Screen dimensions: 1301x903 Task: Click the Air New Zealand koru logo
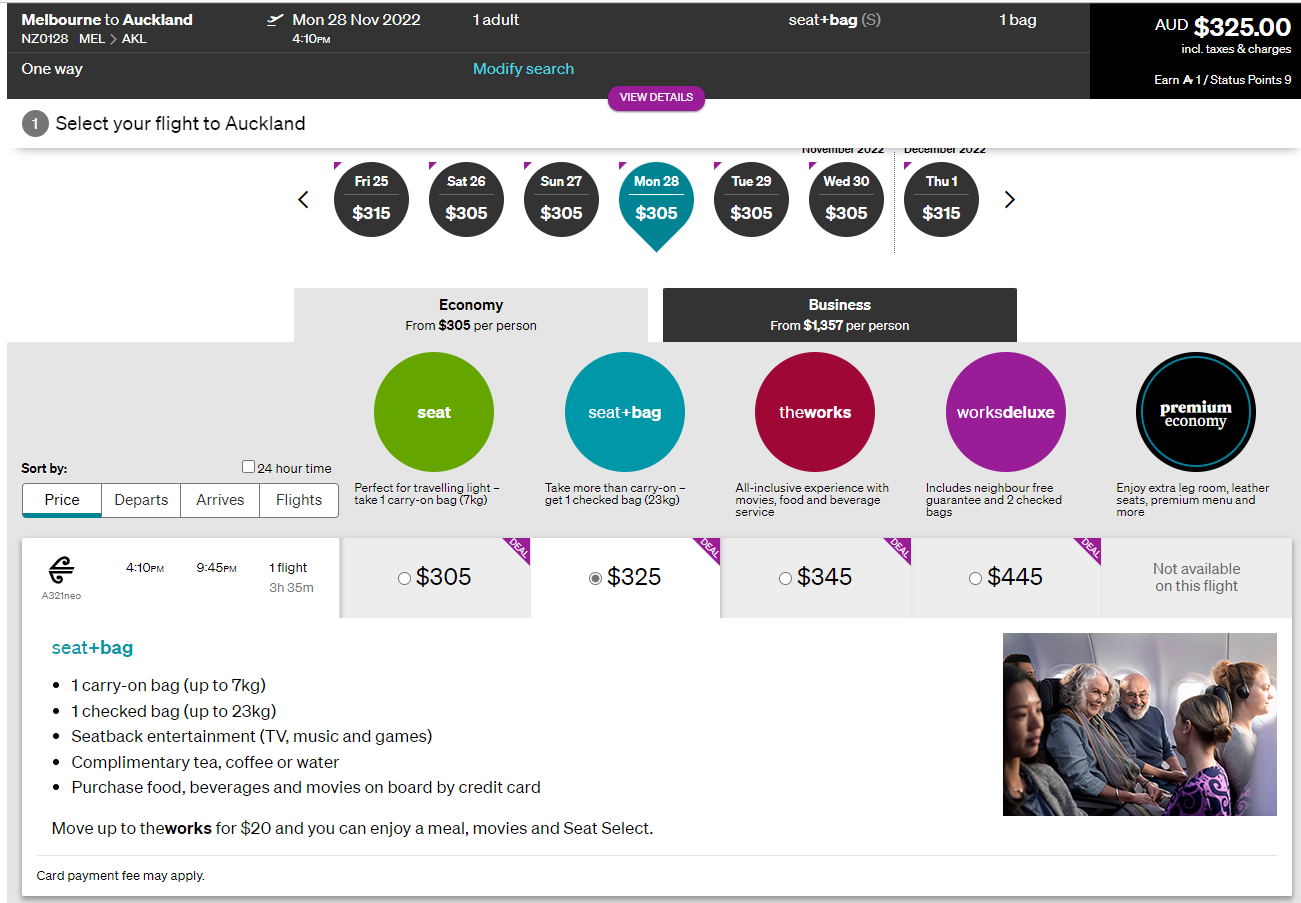(61, 571)
